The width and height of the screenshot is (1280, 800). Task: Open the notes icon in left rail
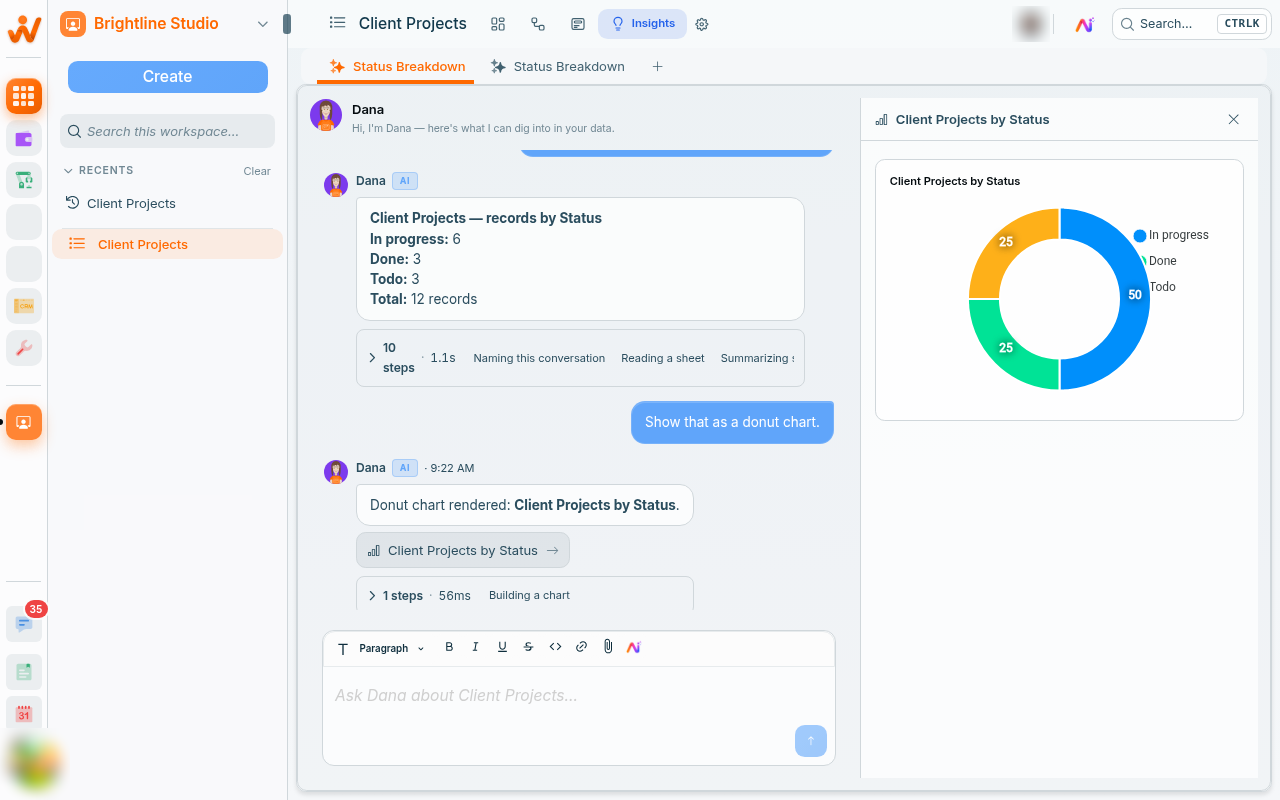24,672
